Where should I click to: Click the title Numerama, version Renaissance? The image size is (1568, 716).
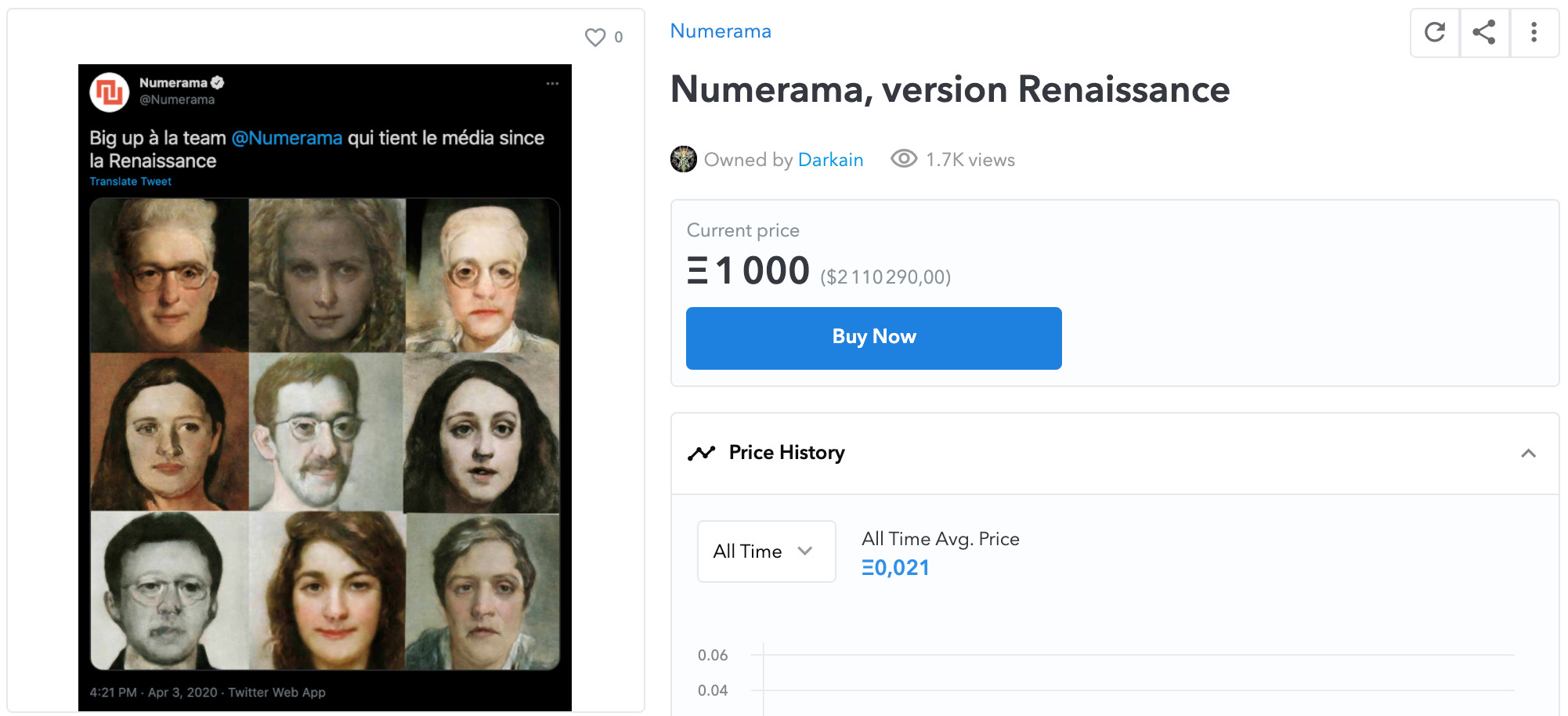(x=950, y=89)
